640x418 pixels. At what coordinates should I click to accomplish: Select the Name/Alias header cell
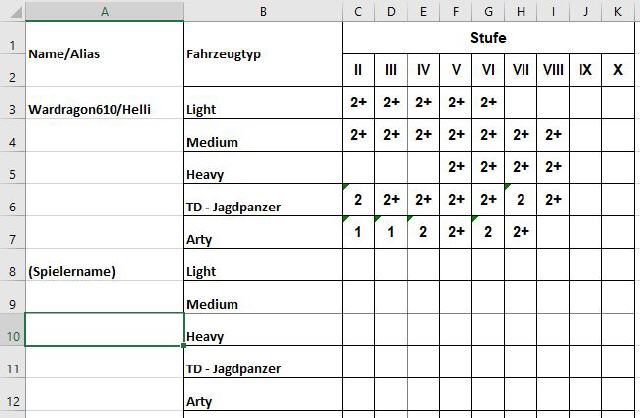pos(104,54)
